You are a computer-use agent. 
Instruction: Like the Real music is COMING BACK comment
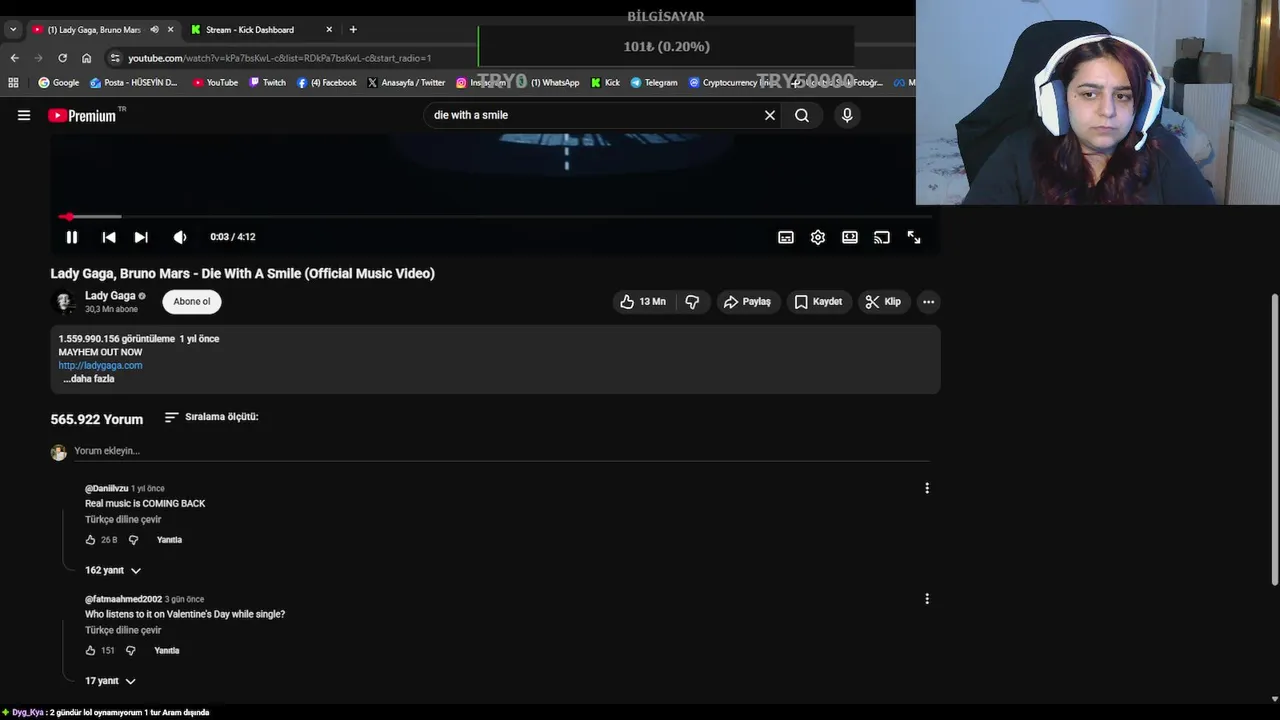click(90, 540)
